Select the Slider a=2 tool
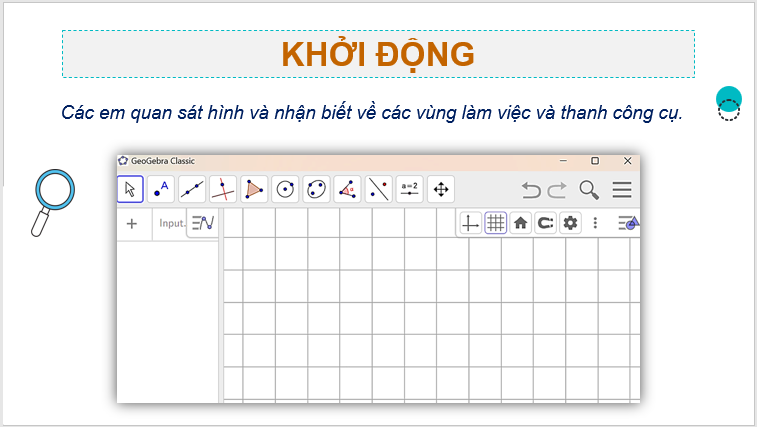Viewport: 757px width, 427px height. (x=409, y=189)
